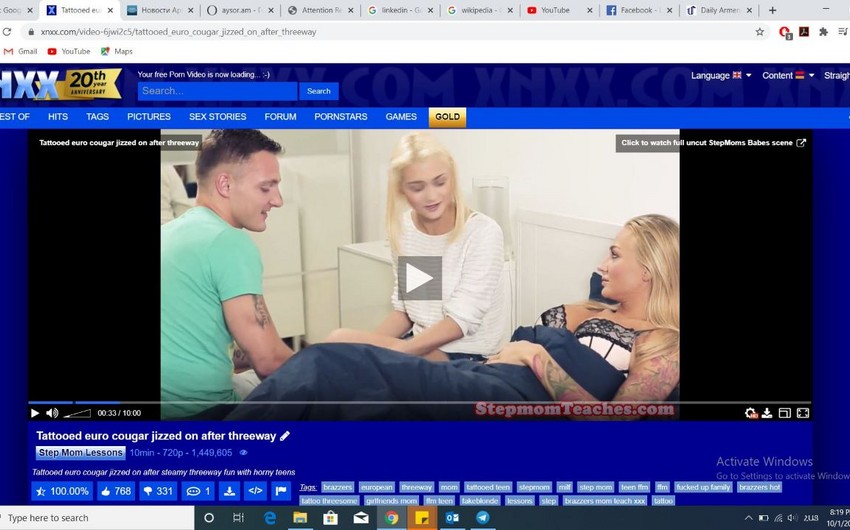Open the Gmail bookmark link

[x=20, y=51]
